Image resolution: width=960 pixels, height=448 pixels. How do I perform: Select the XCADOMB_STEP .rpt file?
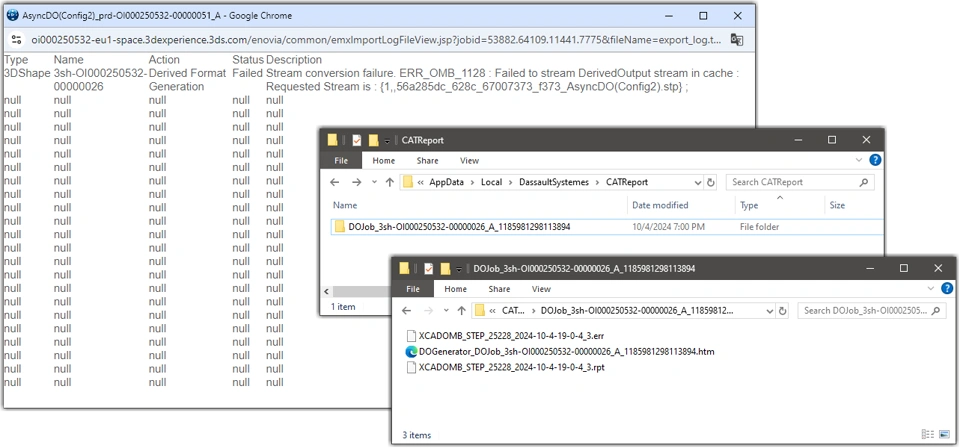tap(506, 368)
